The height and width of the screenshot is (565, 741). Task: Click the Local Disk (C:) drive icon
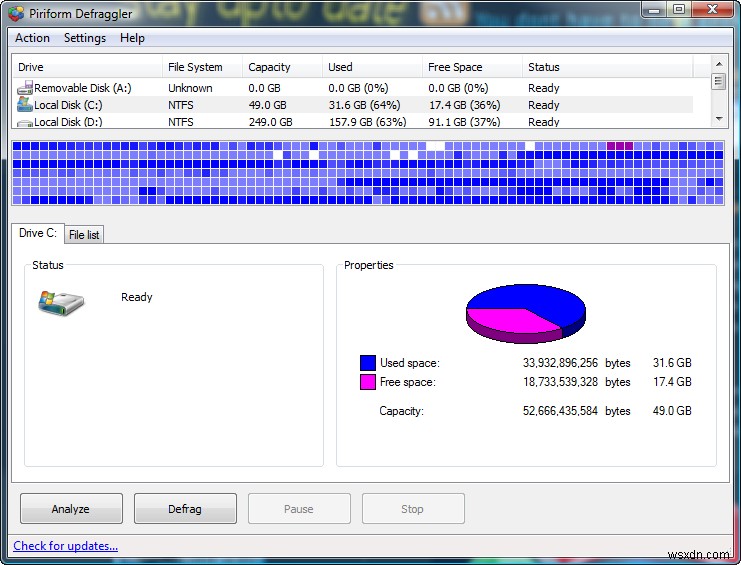tap(25, 104)
